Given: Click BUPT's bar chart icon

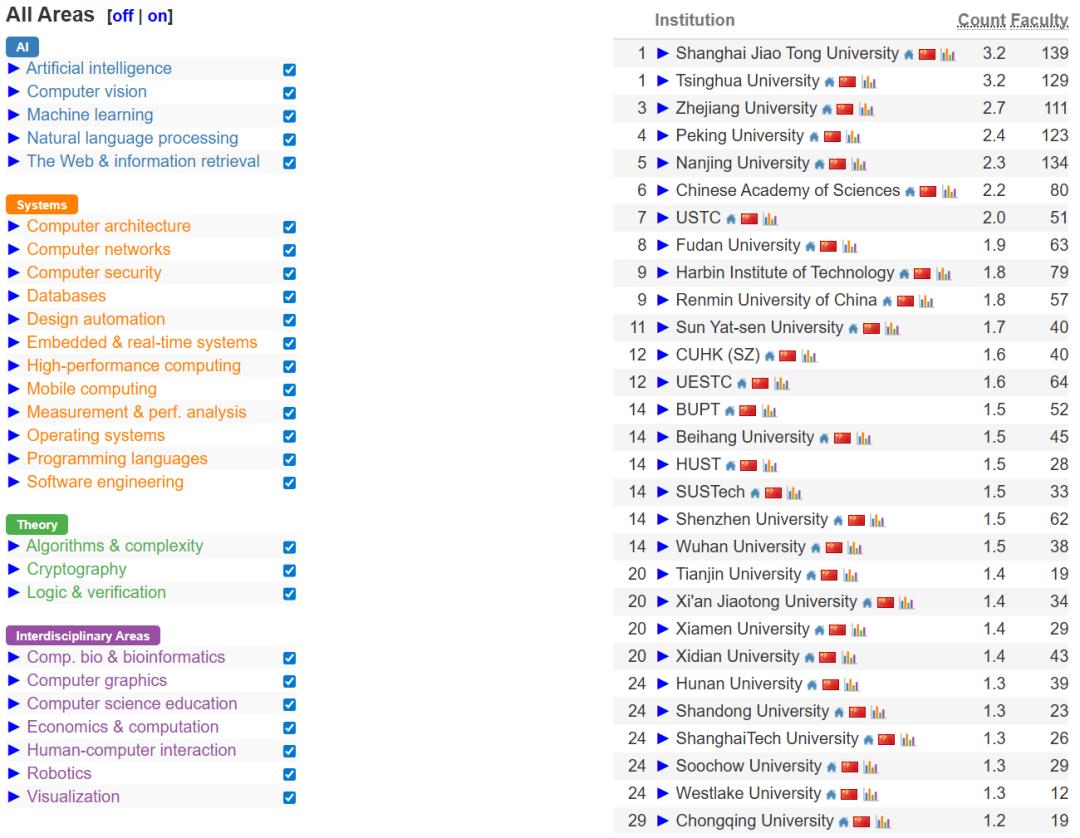Looking at the screenshot, I should click(x=769, y=411).
